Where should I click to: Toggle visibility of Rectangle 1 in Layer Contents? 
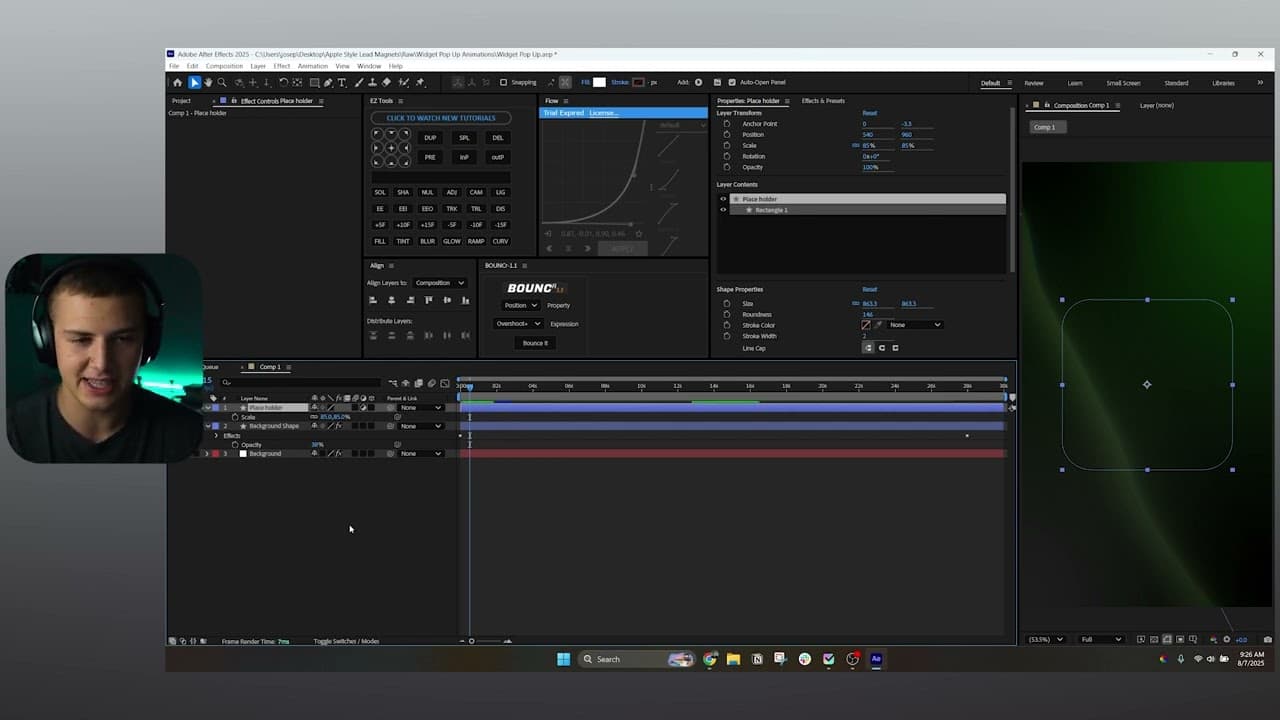point(723,210)
